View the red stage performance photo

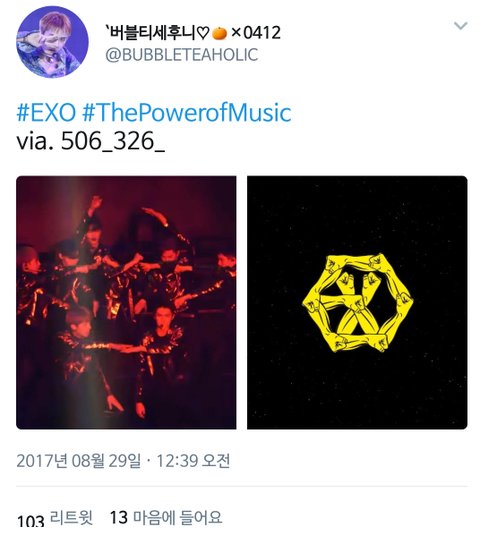pyautogui.click(x=126, y=302)
